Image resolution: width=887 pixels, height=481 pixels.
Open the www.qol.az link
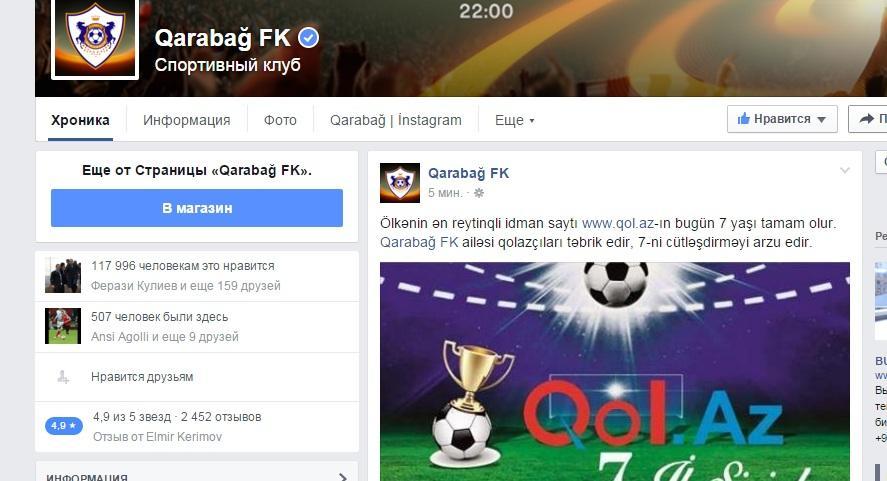[x=618, y=224]
